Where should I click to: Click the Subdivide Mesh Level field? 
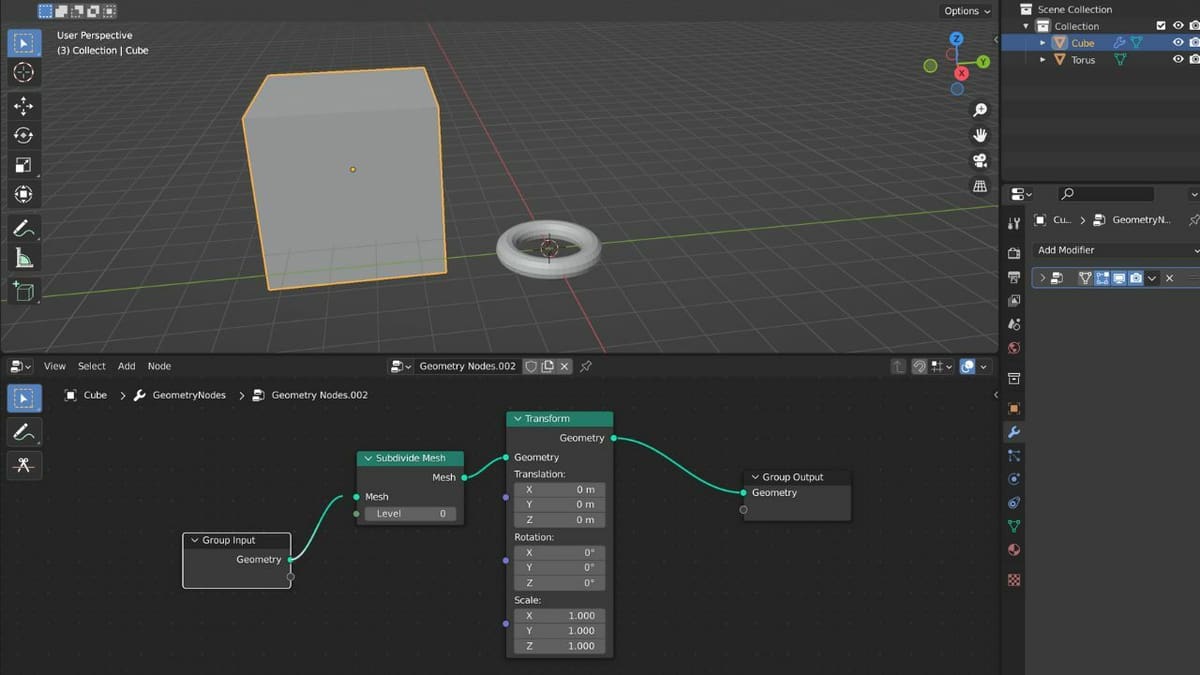pyautogui.click(x=411, y=514)
